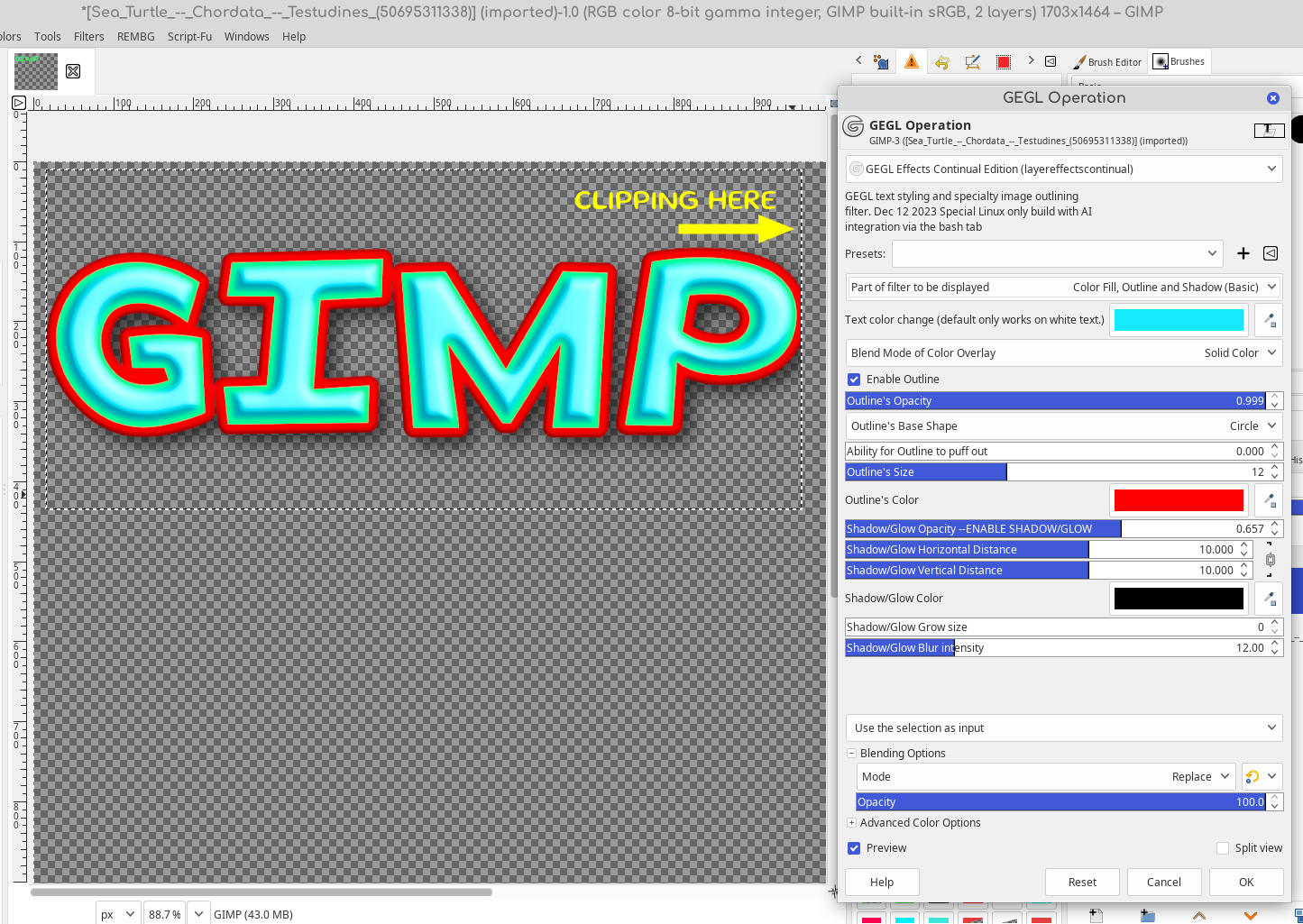The height and width of the screenshot is (924, 1303).
Task: Click the save preset plus icon
Action: pos(1243,253)
